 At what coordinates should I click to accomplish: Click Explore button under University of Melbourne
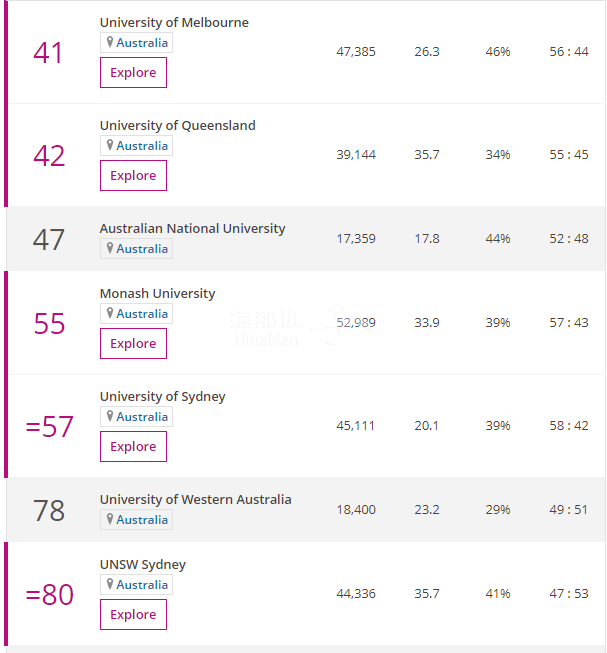(133, 72)
